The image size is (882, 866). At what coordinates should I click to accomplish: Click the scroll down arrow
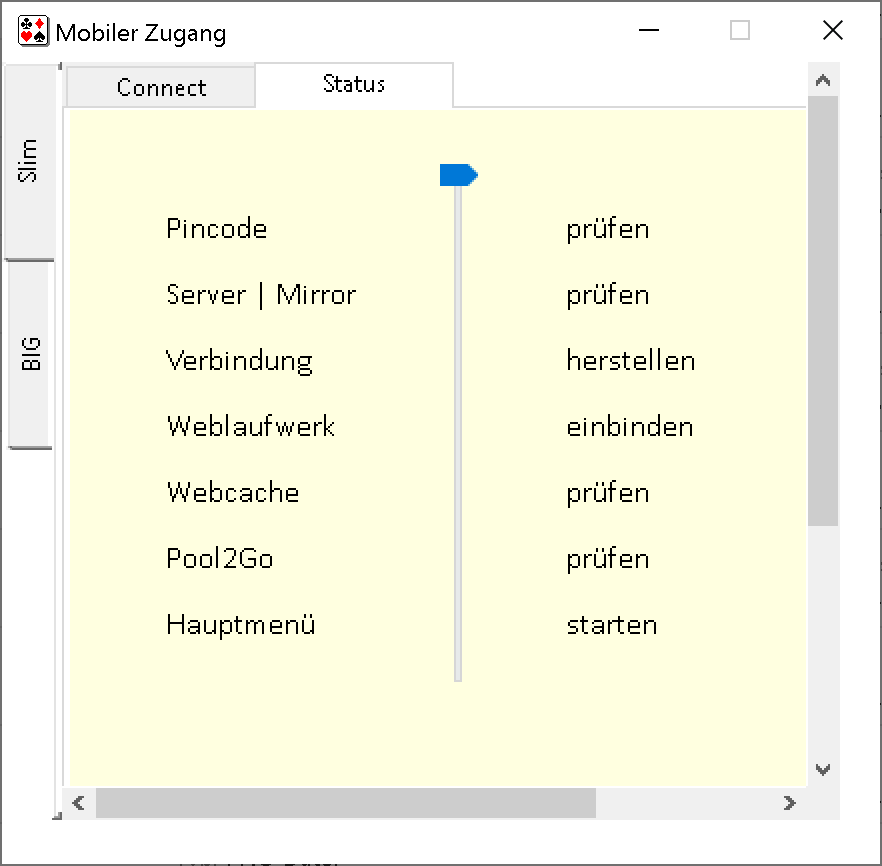click(823, 770)
